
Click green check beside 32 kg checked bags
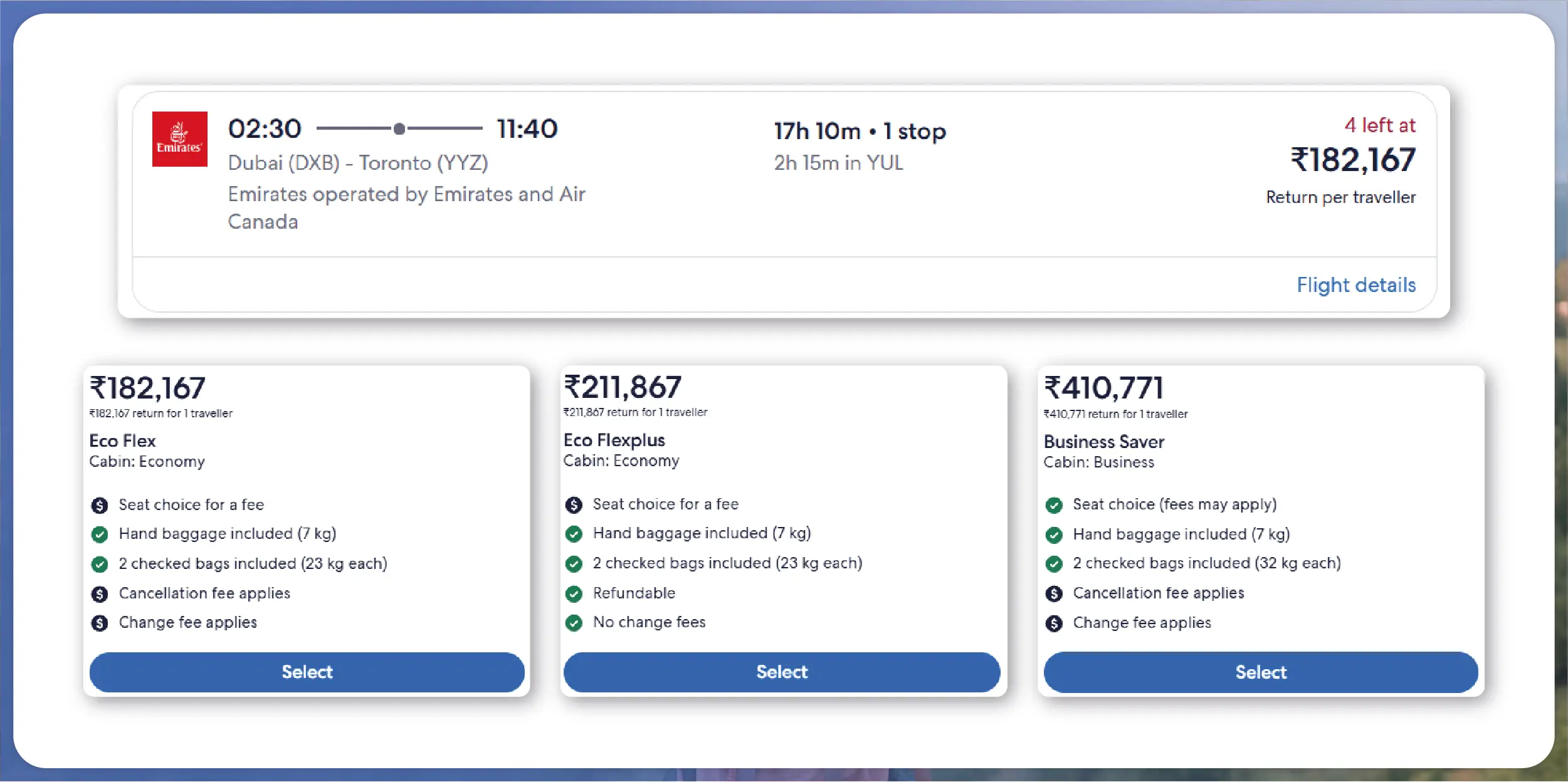pos(1054,564)
